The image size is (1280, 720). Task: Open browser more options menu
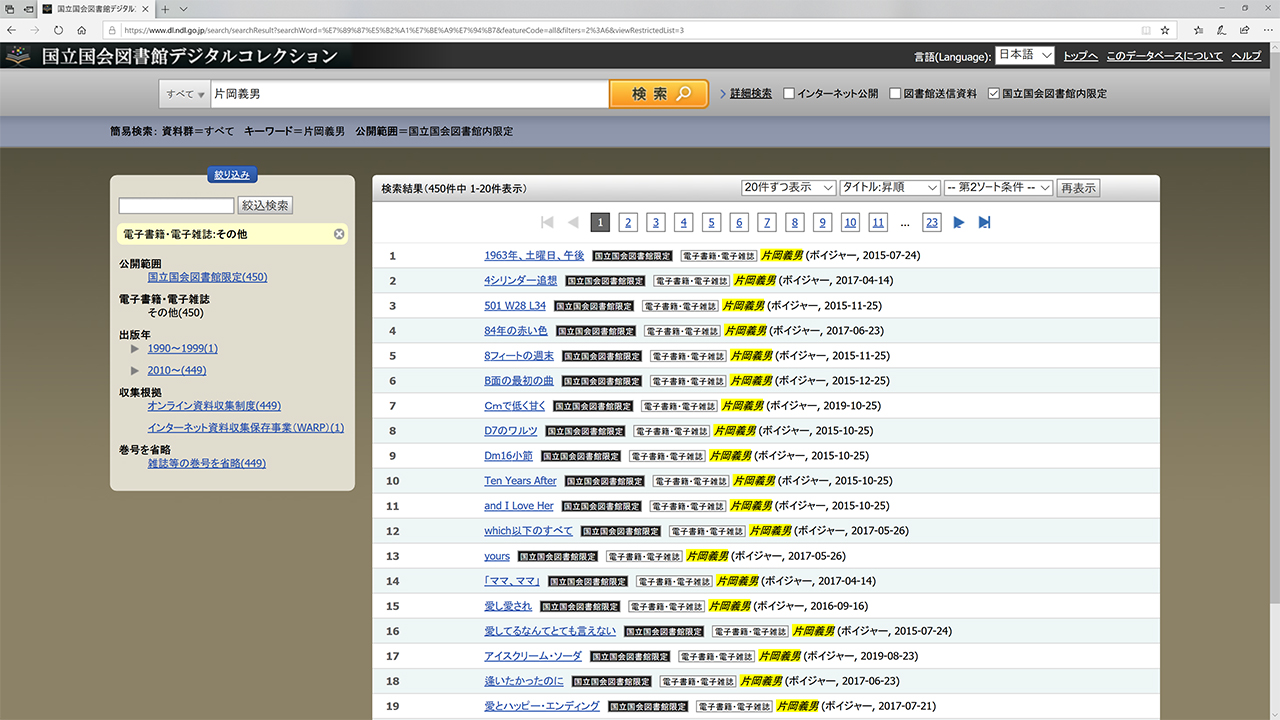pos(1267,29)
